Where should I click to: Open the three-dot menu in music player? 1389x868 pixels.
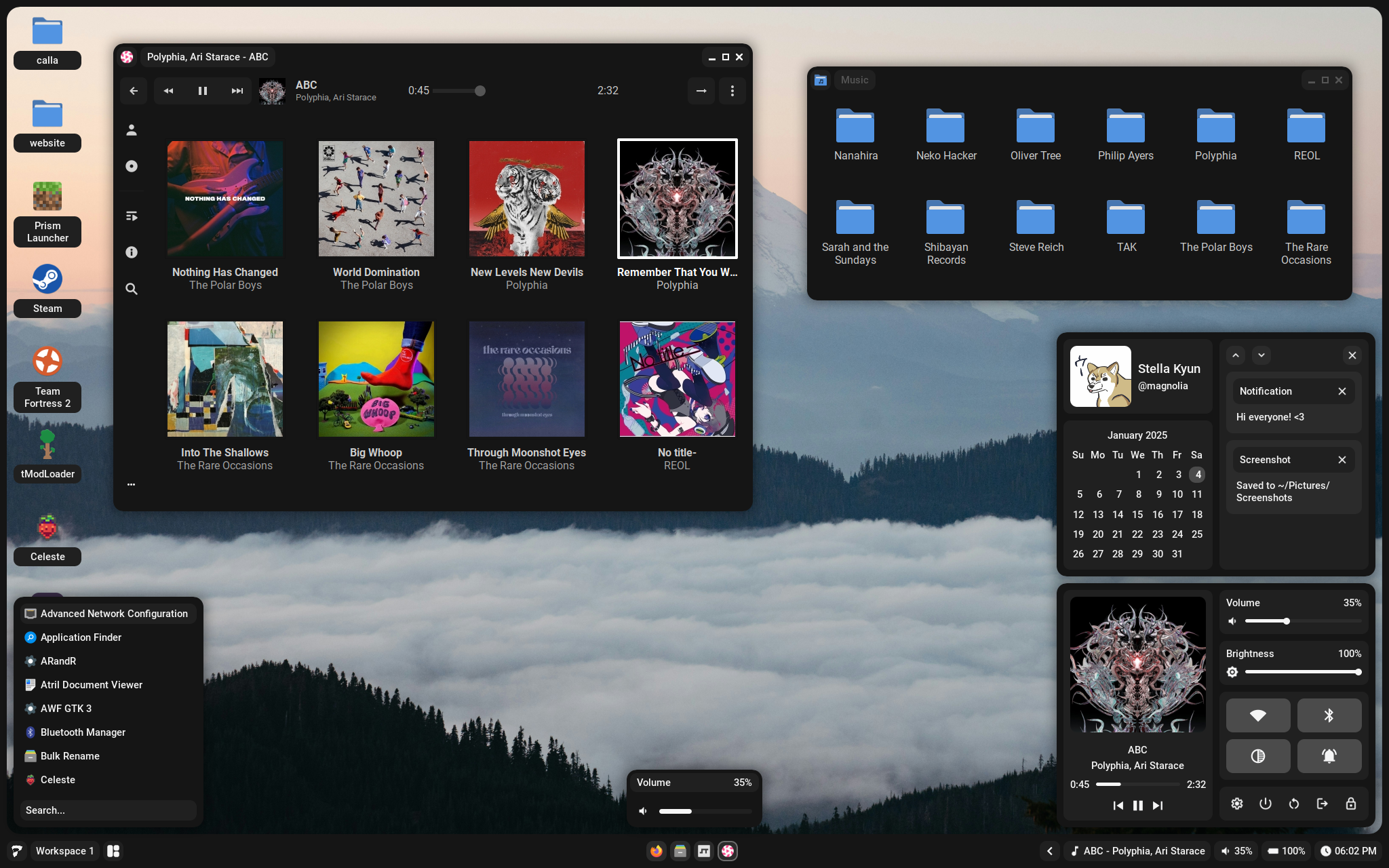732,91
